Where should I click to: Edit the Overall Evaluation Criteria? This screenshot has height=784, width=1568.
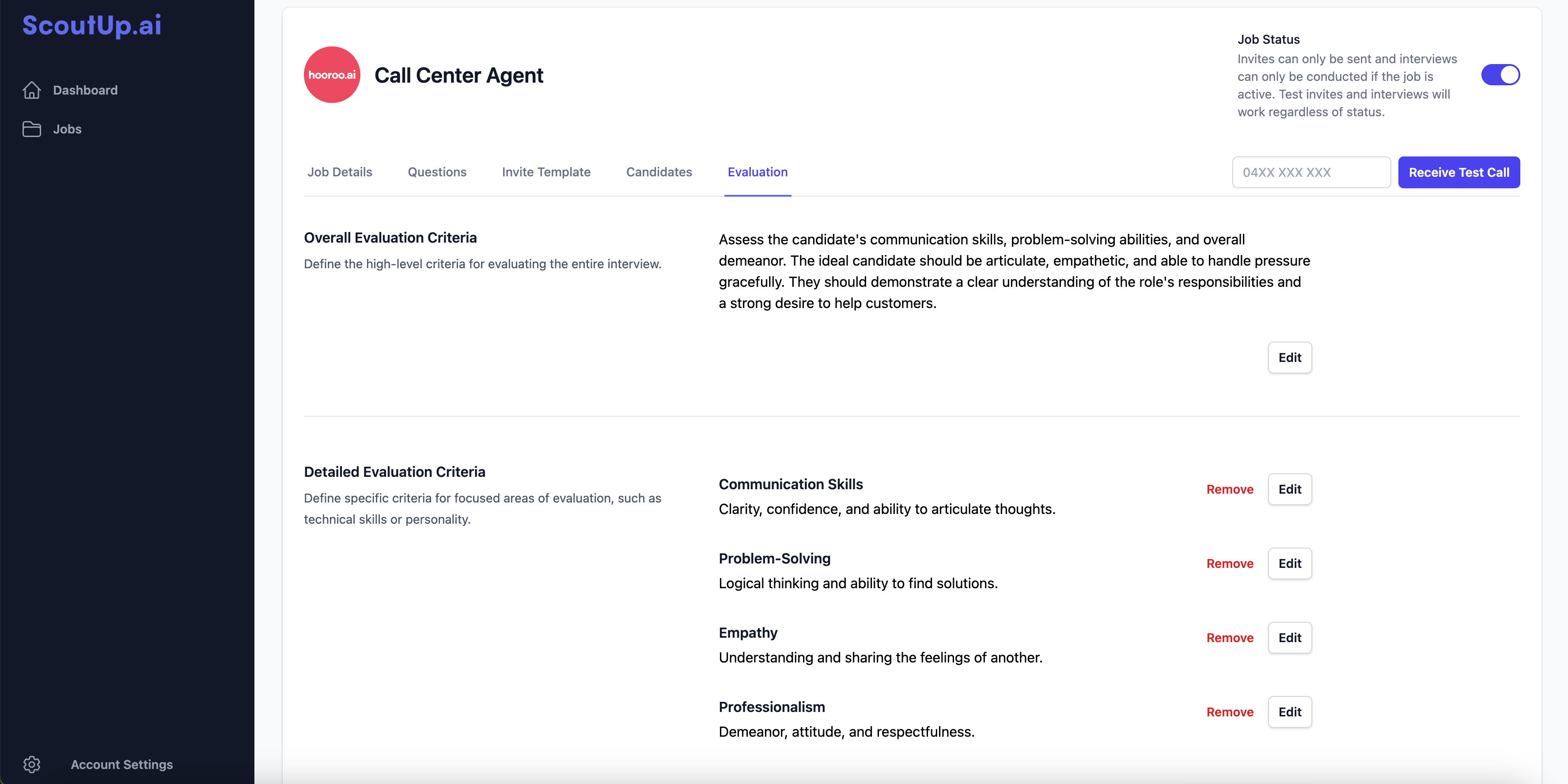click(1289, 358)
